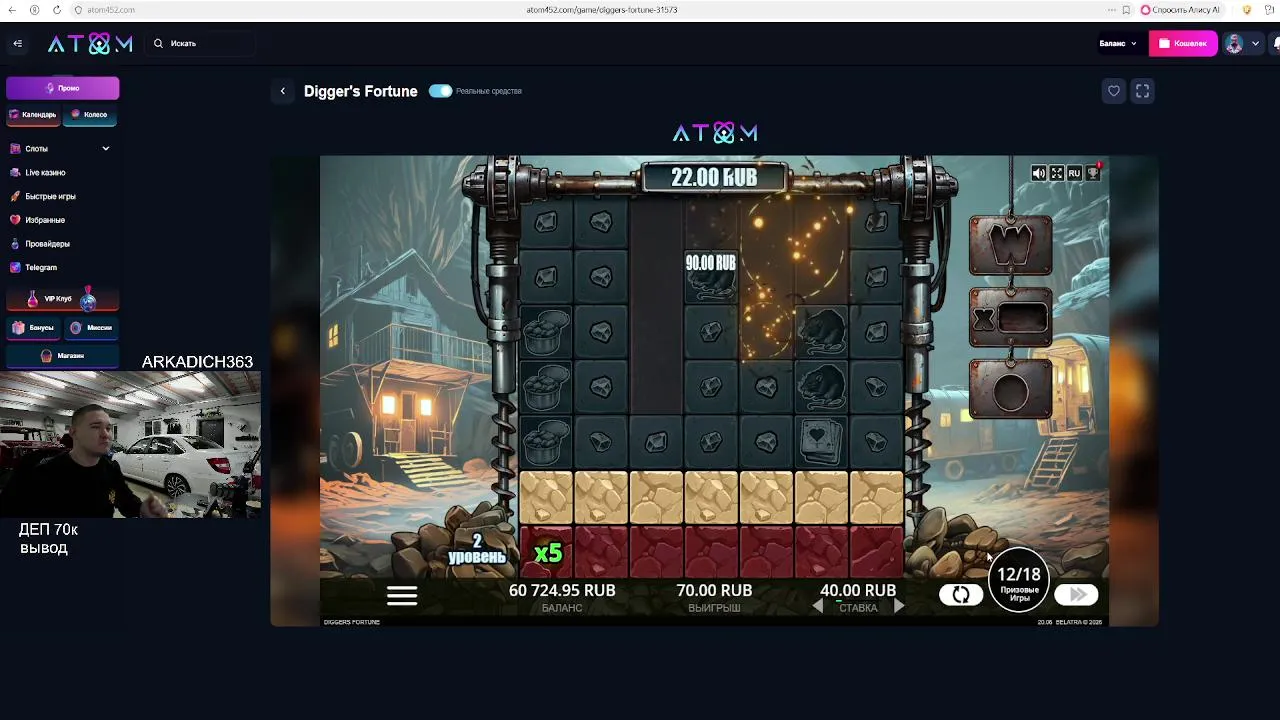Bookmark the page in browser toolbar
Image resolution: width=1280 pixels, height=720 pixels.
pyautogui.click(x=1126, y=10)
